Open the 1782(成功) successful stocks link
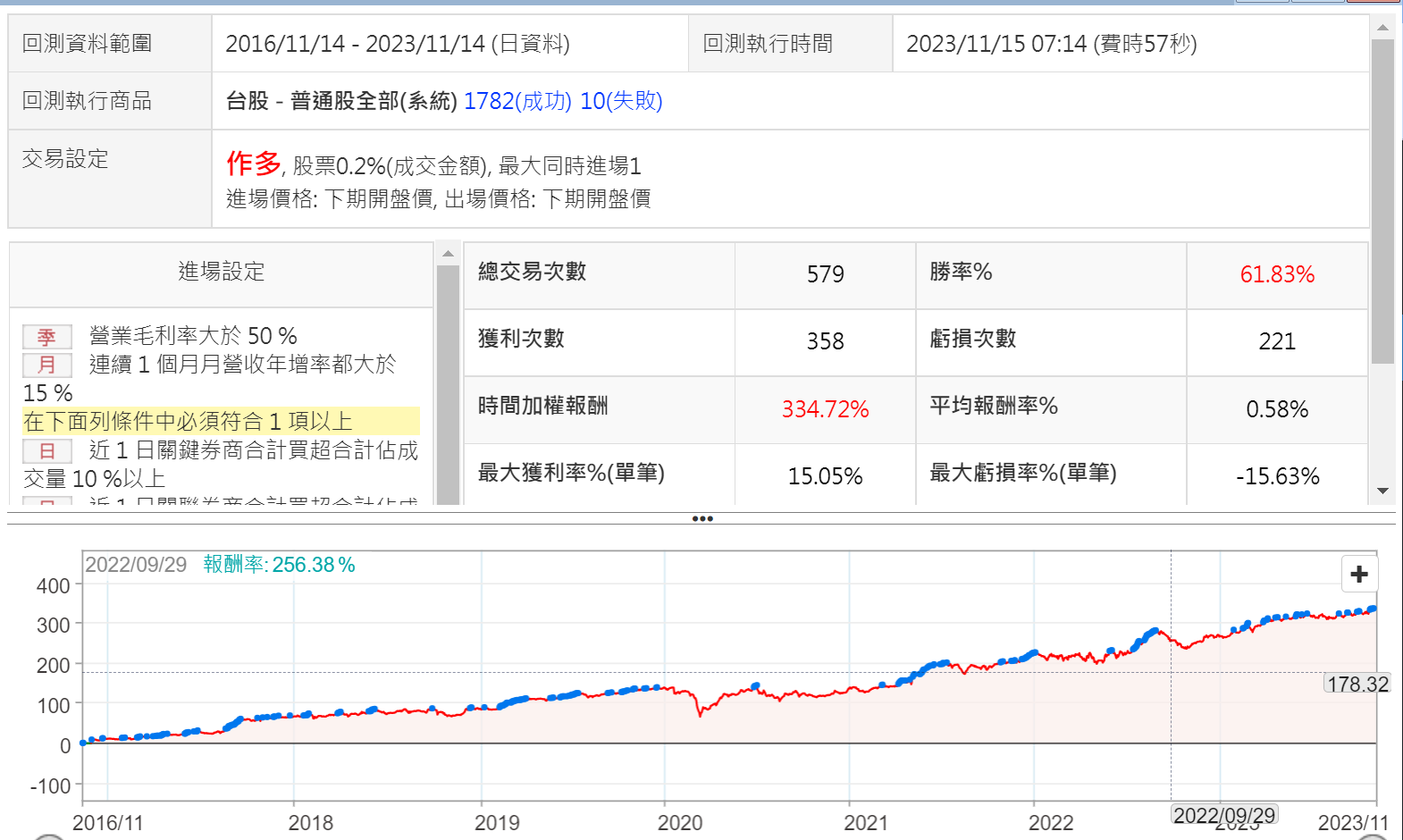1403x840 pixels. [x=517, y=101]
